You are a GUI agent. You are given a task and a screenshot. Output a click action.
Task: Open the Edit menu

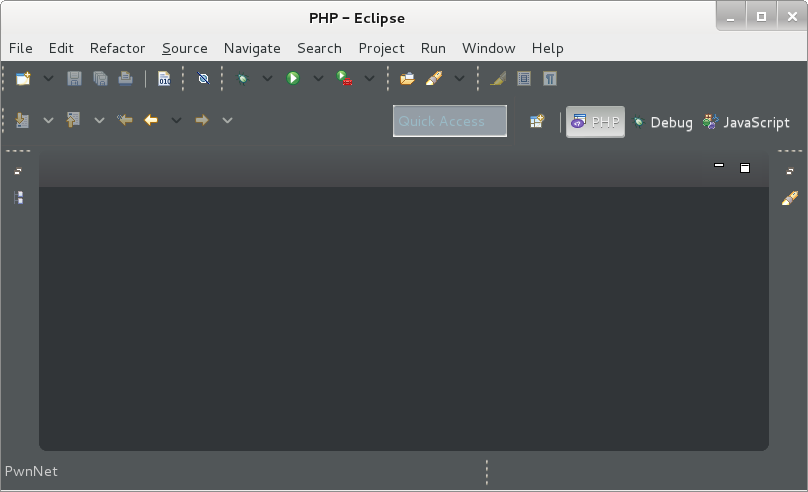click(x=61, y=48)
